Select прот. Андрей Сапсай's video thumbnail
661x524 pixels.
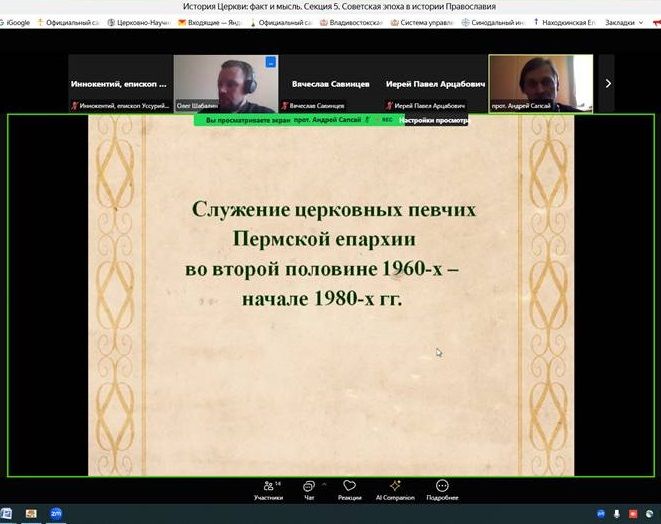[540, 82]
